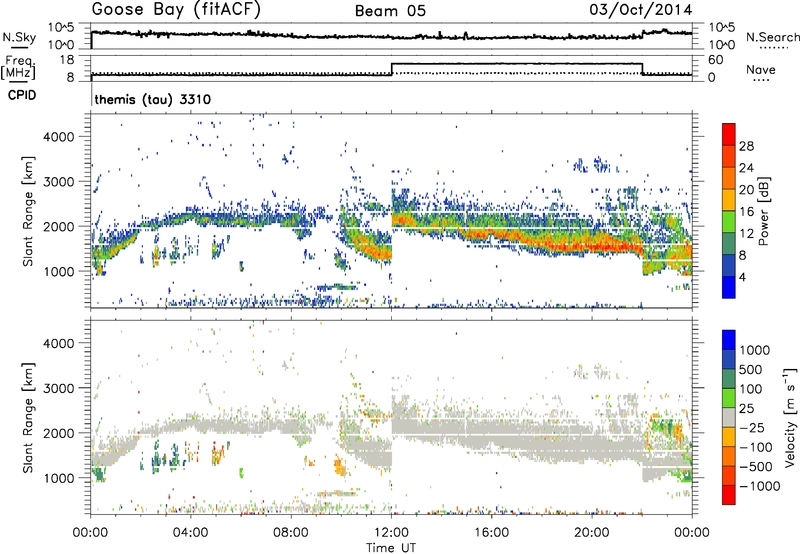The image size is (800, 554).
Task: Click the 'Beam 05' label
Action: click(x=390, y=11)
